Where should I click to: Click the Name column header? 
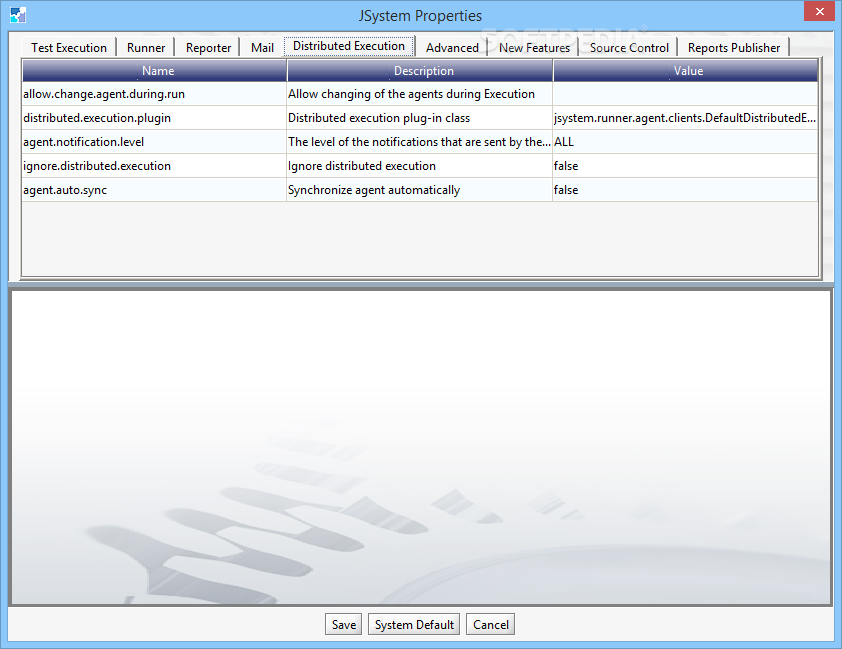[x=155, y=71]
